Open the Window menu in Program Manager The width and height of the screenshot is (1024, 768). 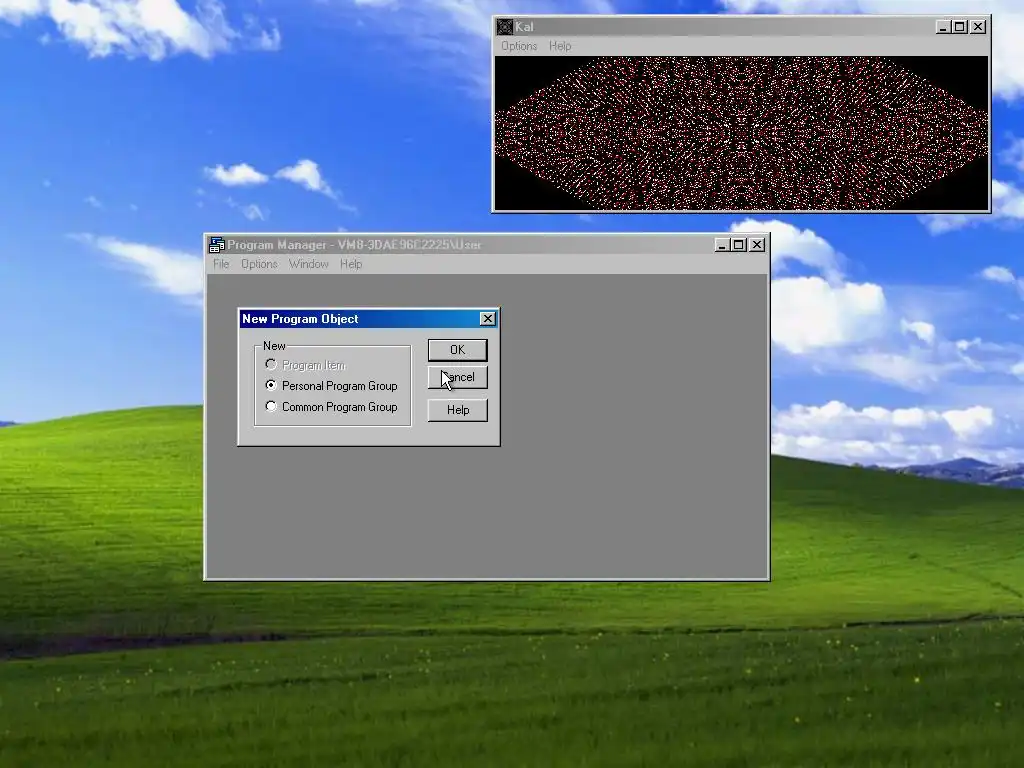click(x=308, y=264)
